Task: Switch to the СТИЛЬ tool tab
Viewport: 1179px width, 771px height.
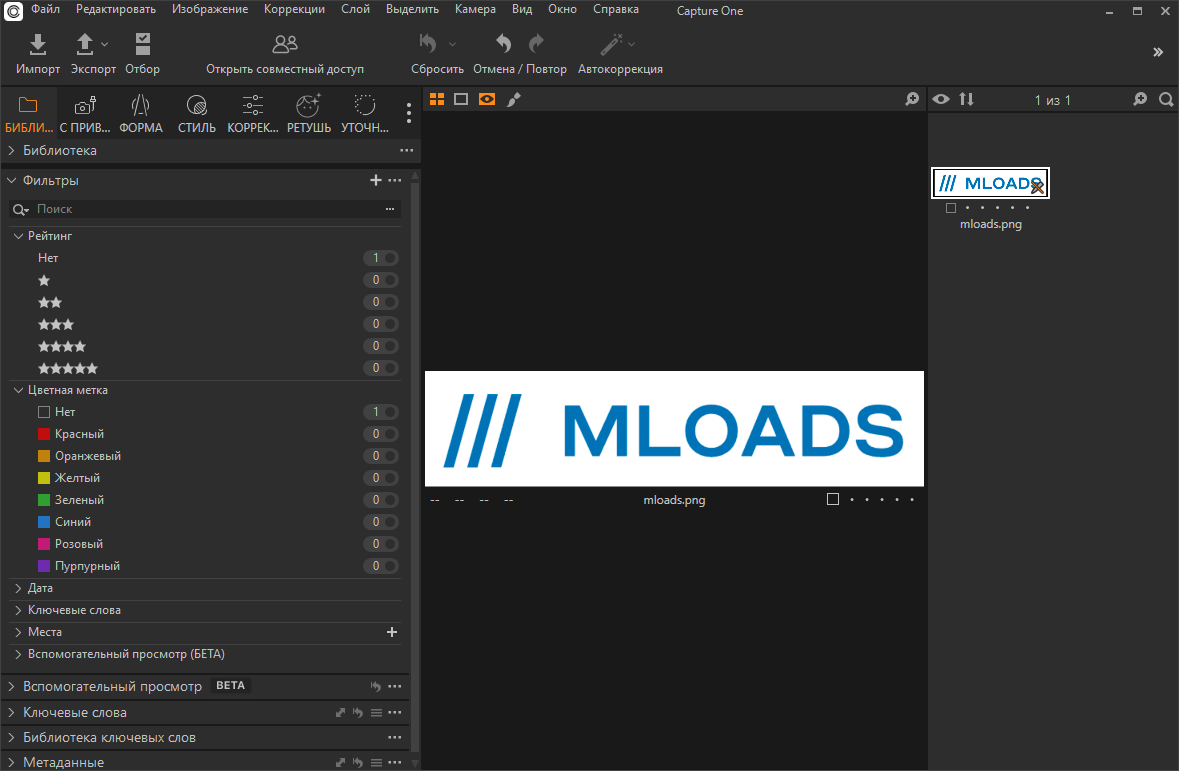Action: click(x=196, y=114)
